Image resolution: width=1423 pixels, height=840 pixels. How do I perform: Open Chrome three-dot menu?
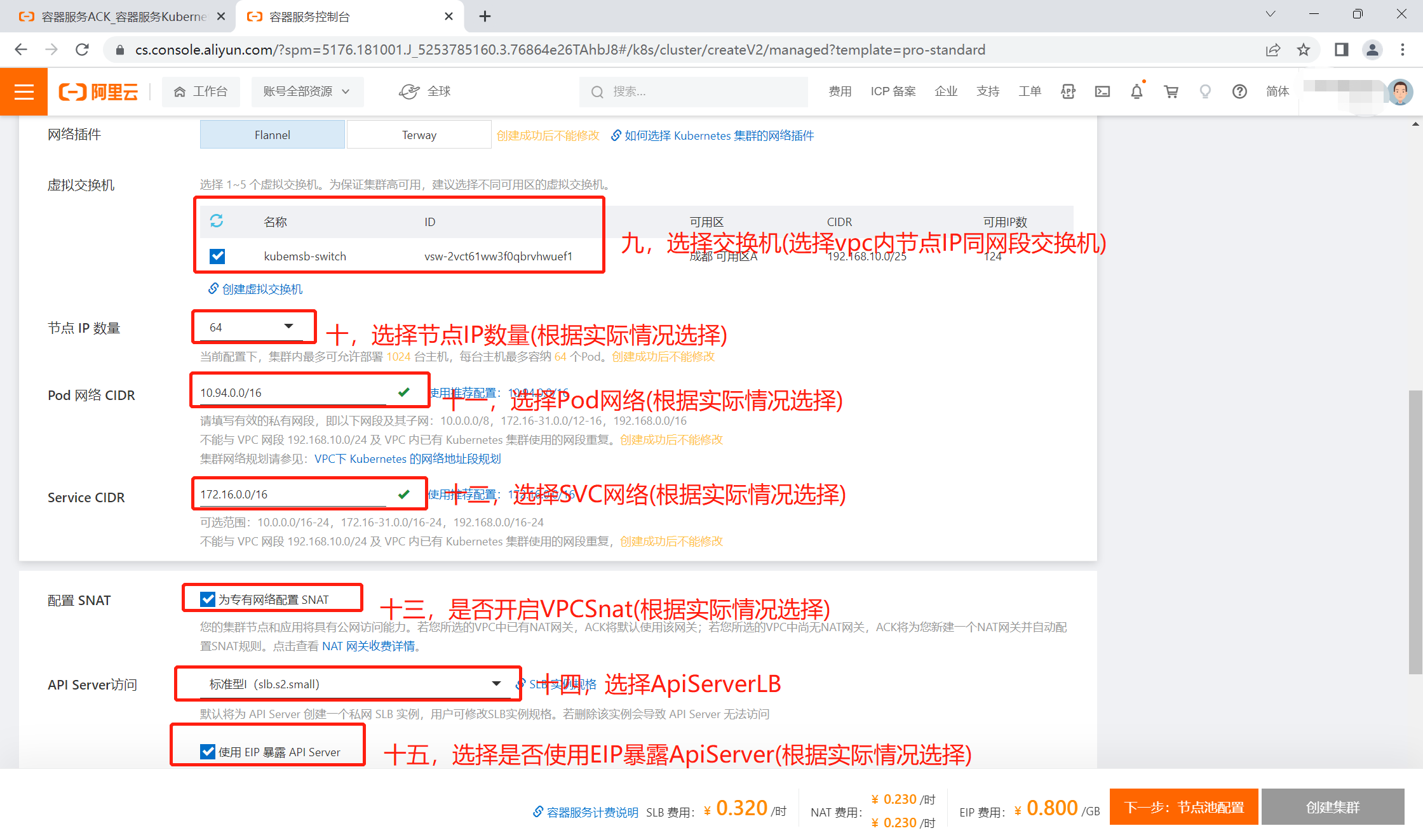(1403, 50)
